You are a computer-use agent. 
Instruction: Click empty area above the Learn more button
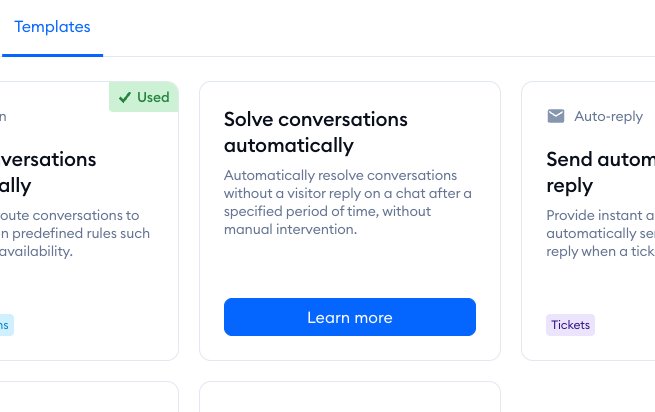[x=350, y=267]
